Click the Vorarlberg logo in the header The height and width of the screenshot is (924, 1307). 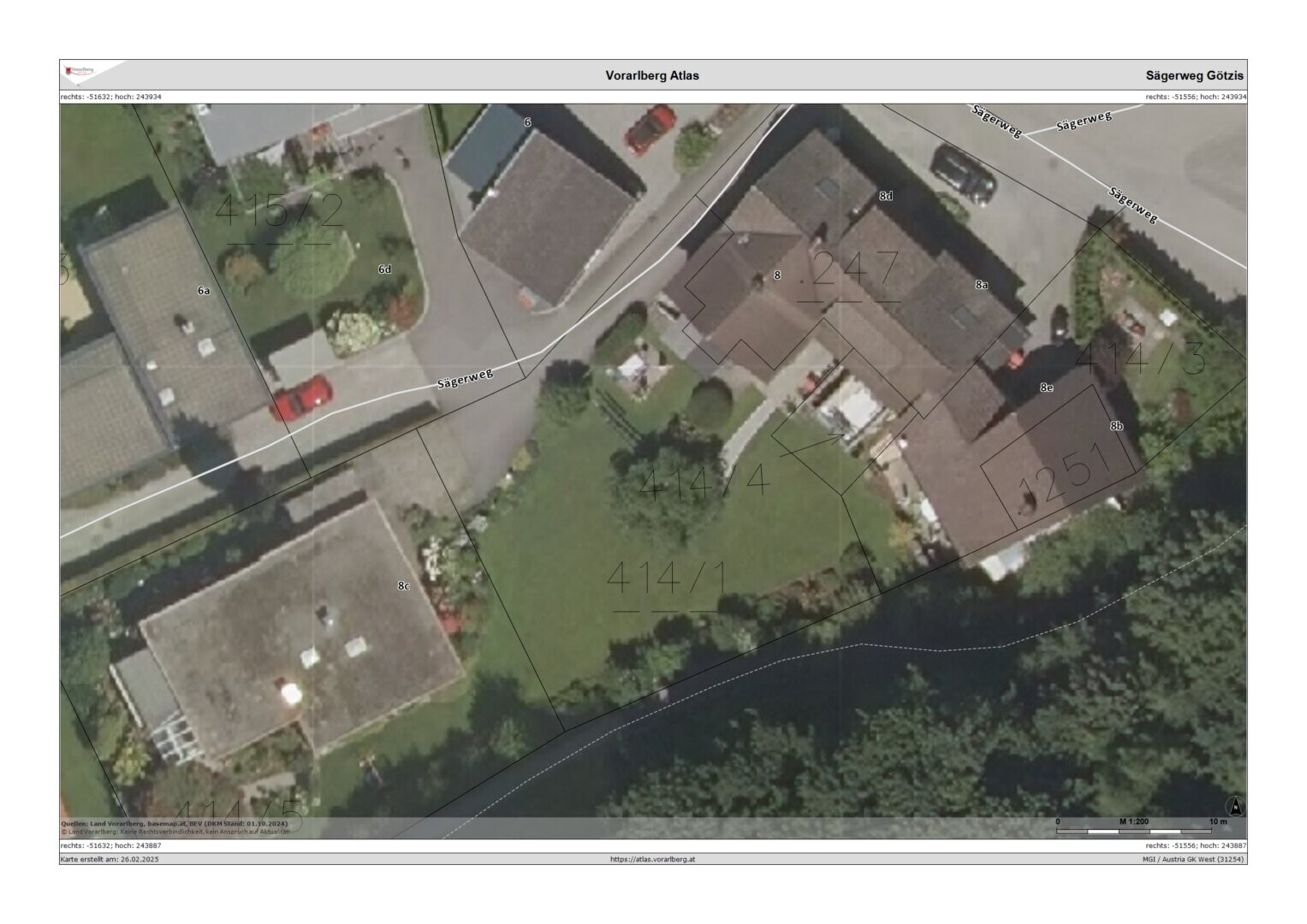click(80, 71)
